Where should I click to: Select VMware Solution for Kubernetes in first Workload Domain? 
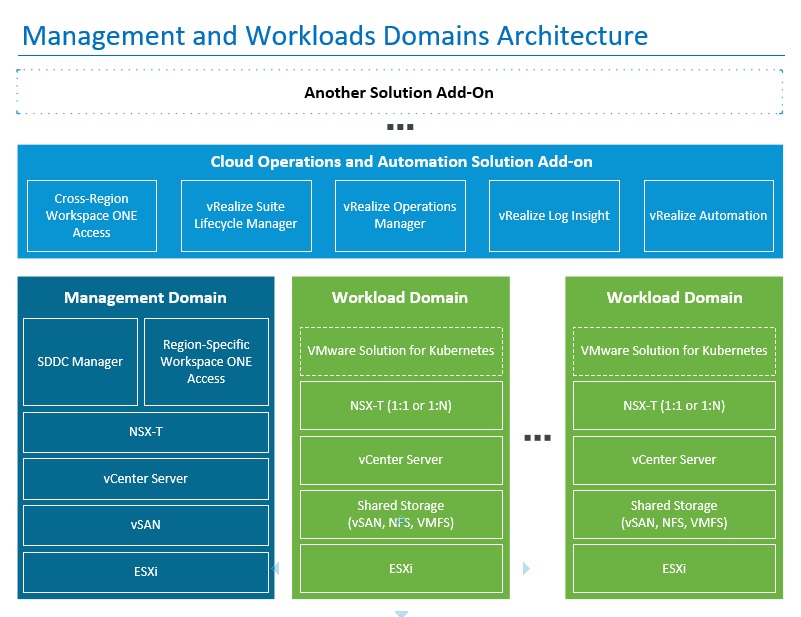pos(401,351)
